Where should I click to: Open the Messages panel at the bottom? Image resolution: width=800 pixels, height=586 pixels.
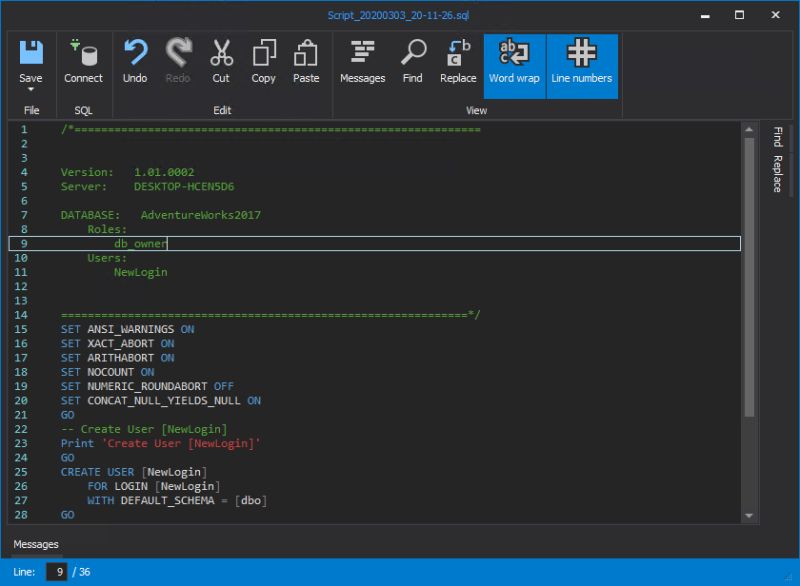point(36,544)
